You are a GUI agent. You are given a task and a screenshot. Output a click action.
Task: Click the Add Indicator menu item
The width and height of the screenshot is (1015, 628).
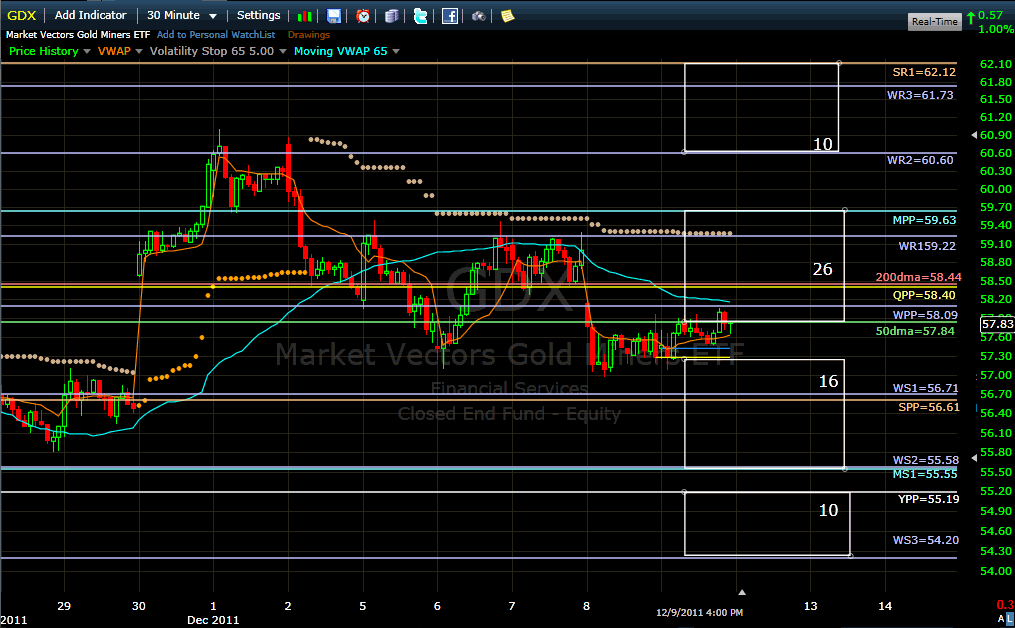pos(91,15)
